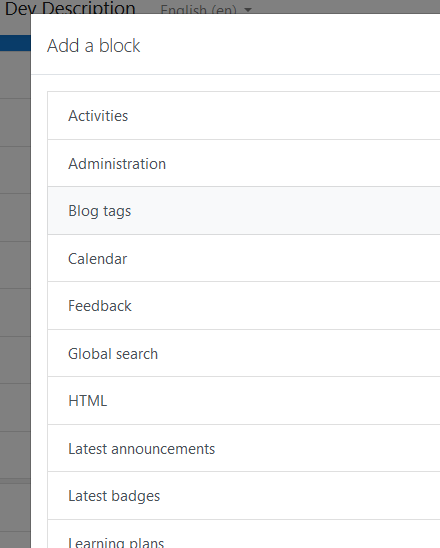The height and width of the screenshot is (548, 440).
Task: Dismiss dialog by clicking the dimmed backdrop
Action: tap(15, 507)
